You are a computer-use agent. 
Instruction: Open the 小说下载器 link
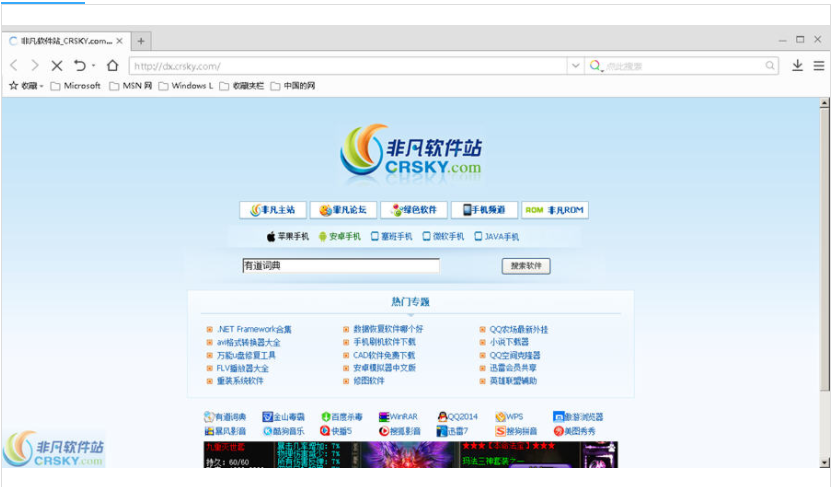point(509,342)
